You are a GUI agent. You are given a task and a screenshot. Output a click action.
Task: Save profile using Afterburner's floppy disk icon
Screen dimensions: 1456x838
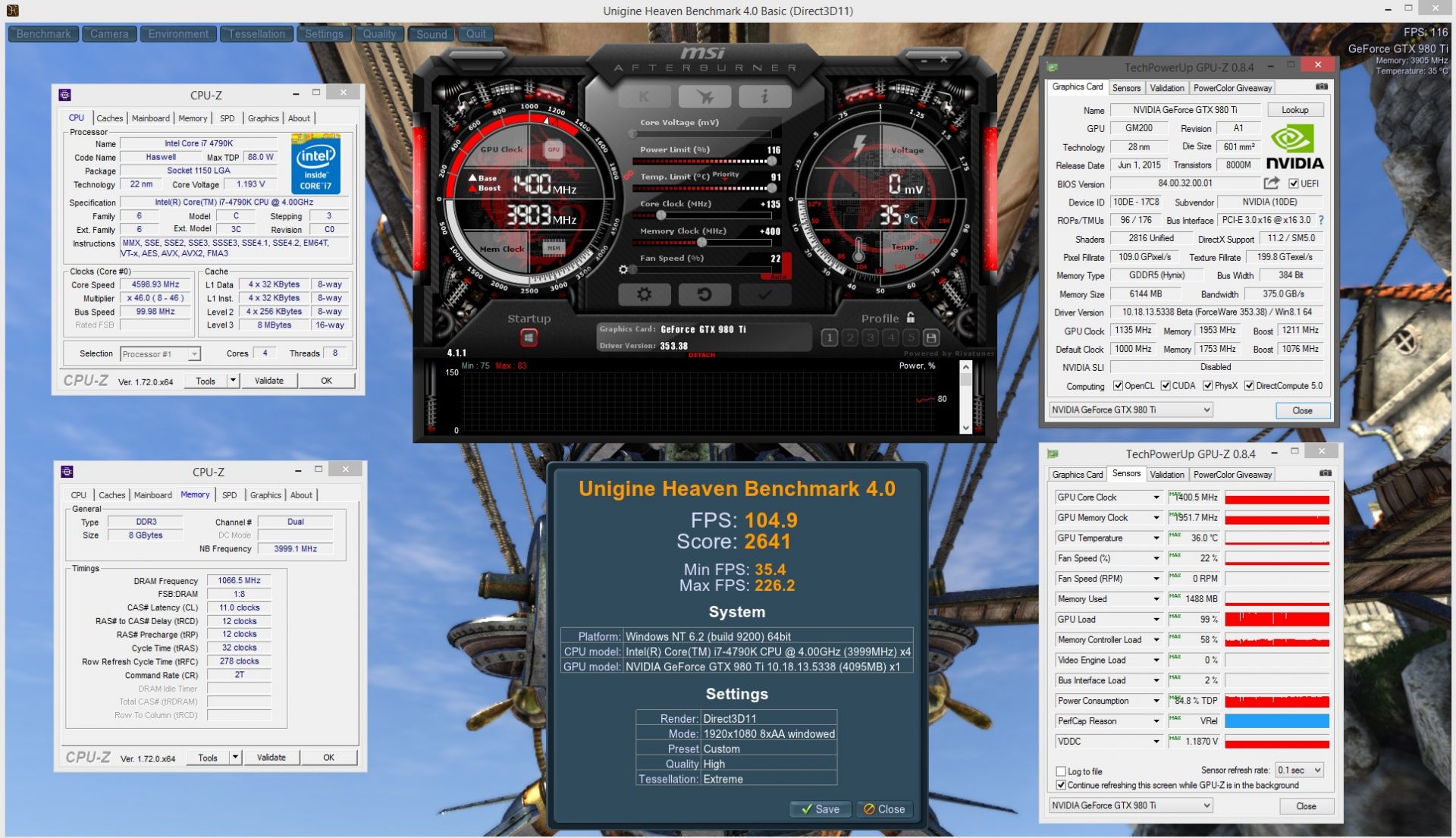click(931, 337)
